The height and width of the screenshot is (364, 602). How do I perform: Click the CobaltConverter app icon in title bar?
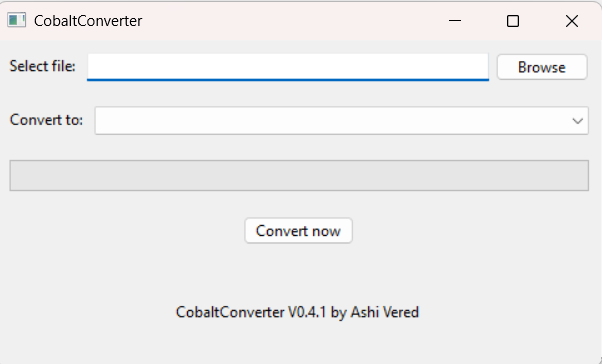pos(17,20)
